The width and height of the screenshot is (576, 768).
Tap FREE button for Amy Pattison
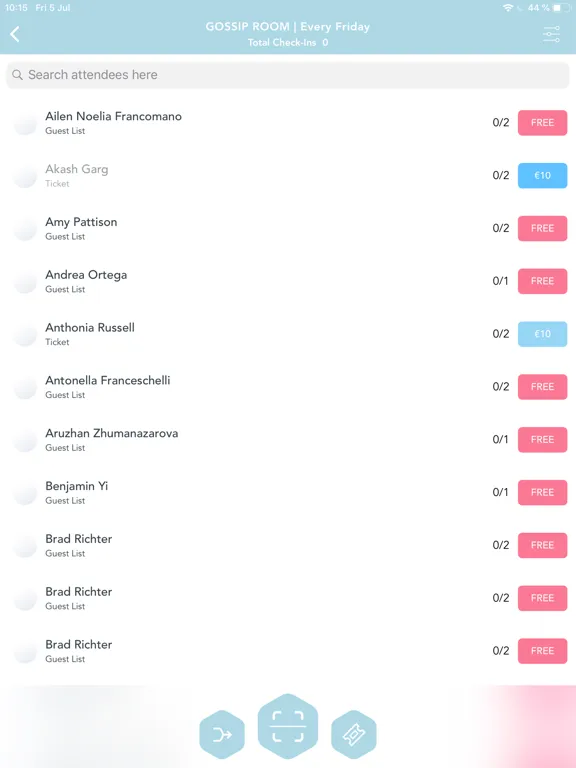(543, 228)
